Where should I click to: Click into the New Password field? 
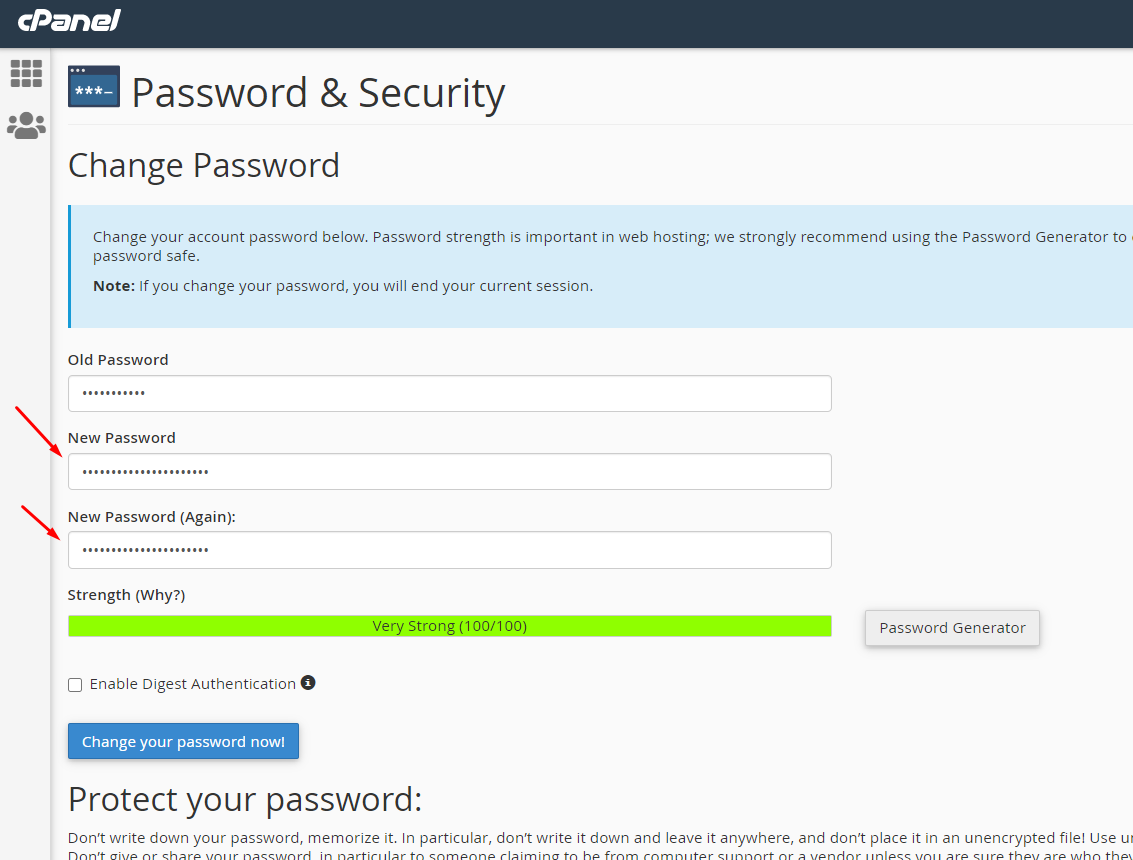pos(449,471)
